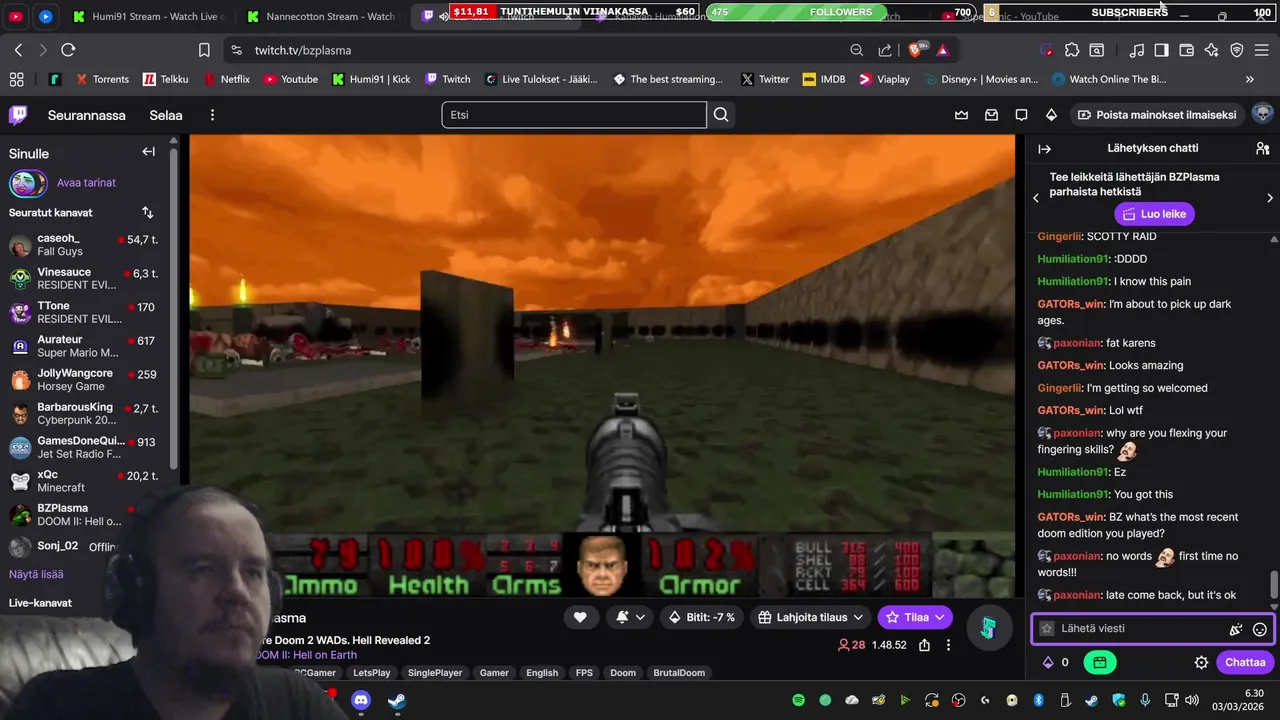The height and width of the screenshot is (720, 1280).
Task: Switch to Humi91 Stream browser tab
Action: [148, 16]
